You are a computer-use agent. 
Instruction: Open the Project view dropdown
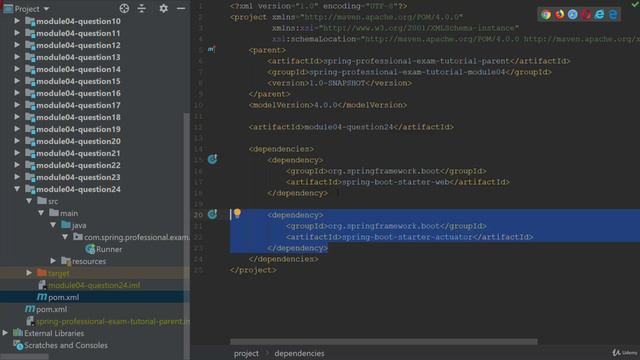46,9
